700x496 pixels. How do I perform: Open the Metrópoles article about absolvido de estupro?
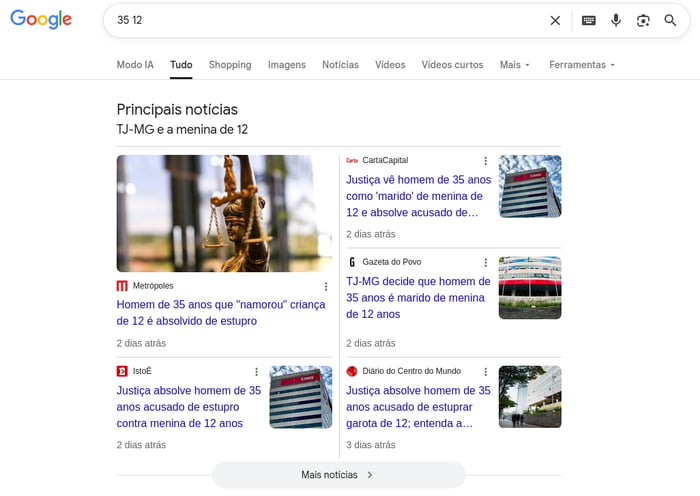pyautogui.click(x=221, y=313)
